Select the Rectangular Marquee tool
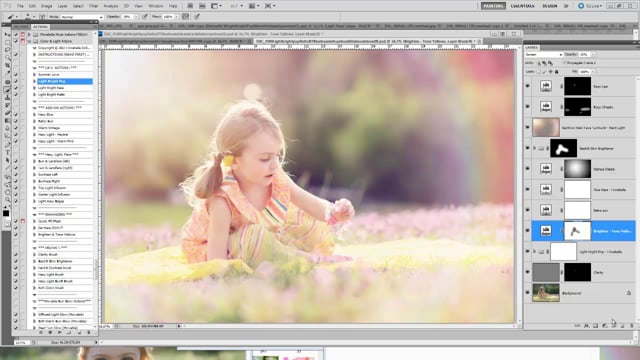This screenshot has width=640, height=360. [7, 42]
